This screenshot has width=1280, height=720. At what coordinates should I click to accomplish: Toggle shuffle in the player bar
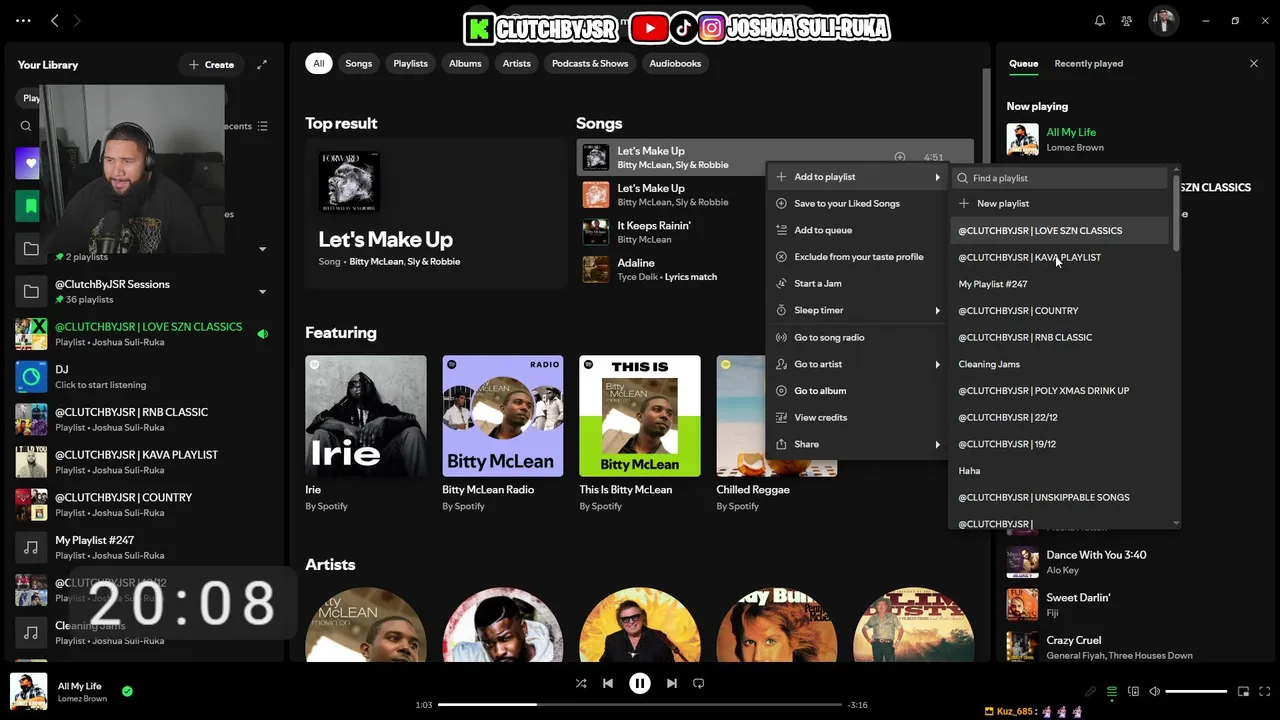[581, 684]
